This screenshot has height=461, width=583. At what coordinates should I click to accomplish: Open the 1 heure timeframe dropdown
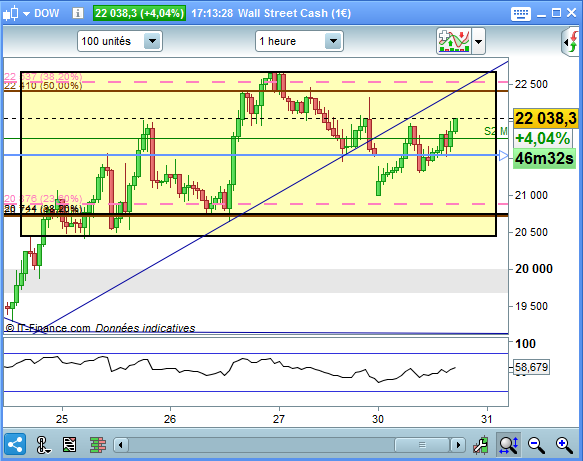point(299,41)
